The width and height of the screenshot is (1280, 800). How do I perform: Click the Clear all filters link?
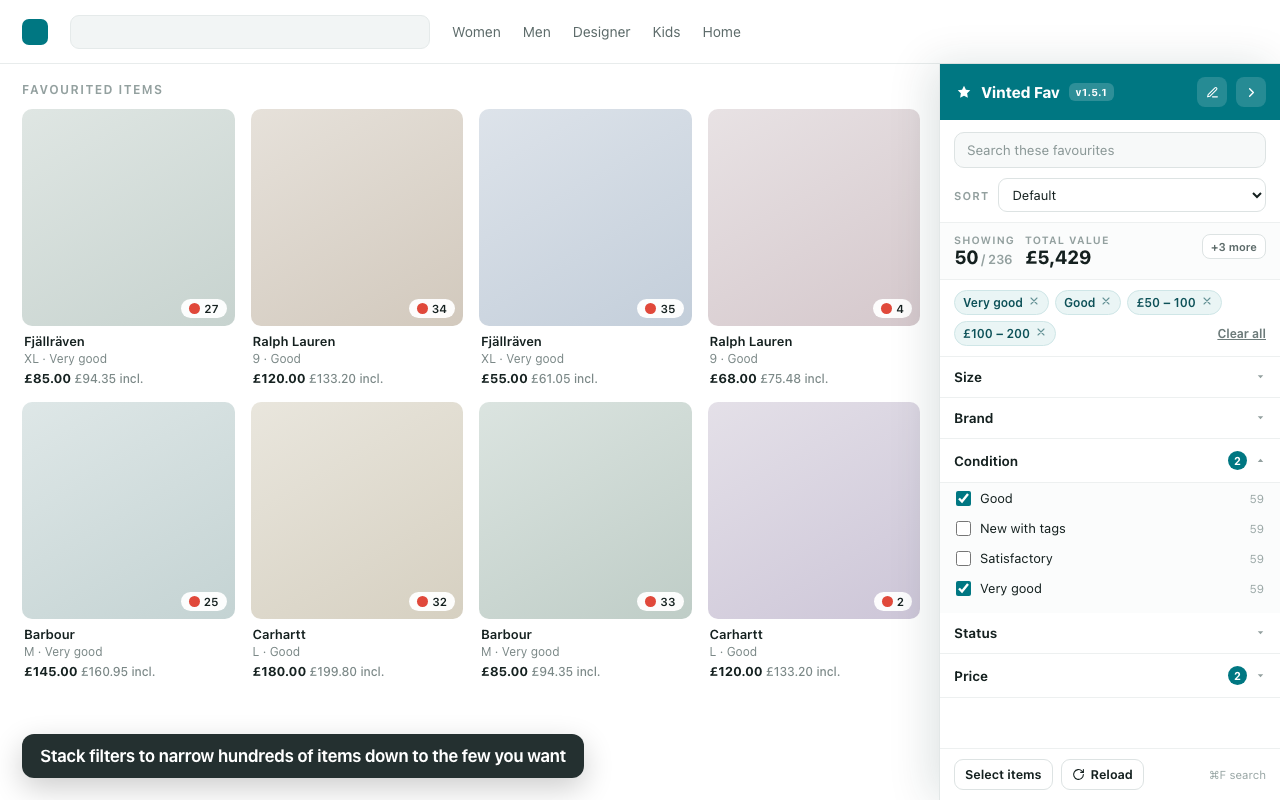click(x=1241, y=334)
